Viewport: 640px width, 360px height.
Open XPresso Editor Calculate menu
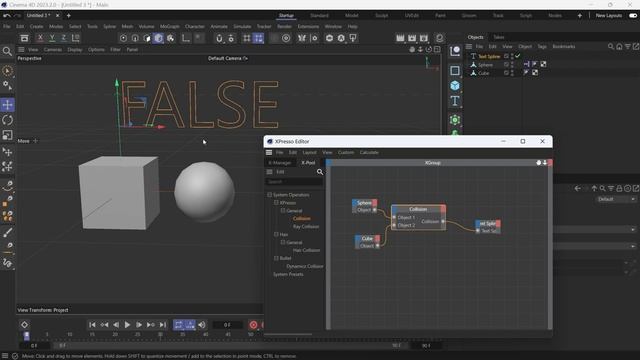coord(369,152)
